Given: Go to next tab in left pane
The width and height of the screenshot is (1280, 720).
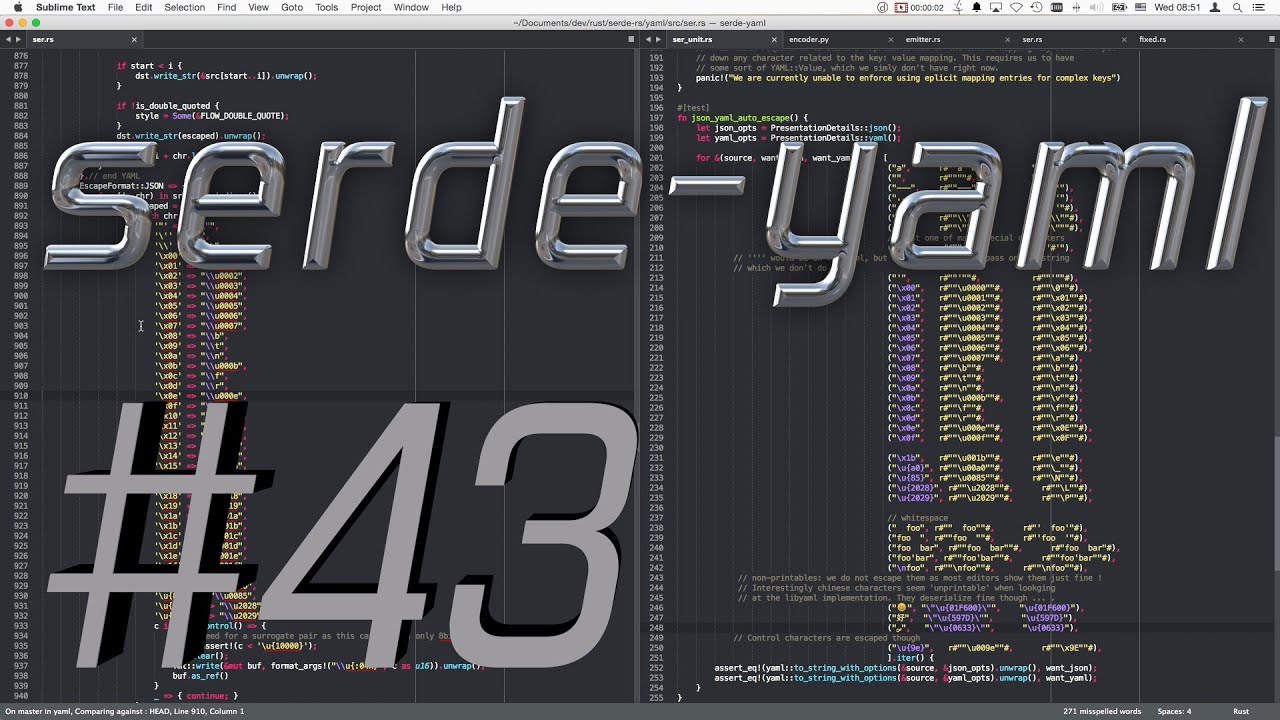Looking at the screenshot, I should pos(20,39).
